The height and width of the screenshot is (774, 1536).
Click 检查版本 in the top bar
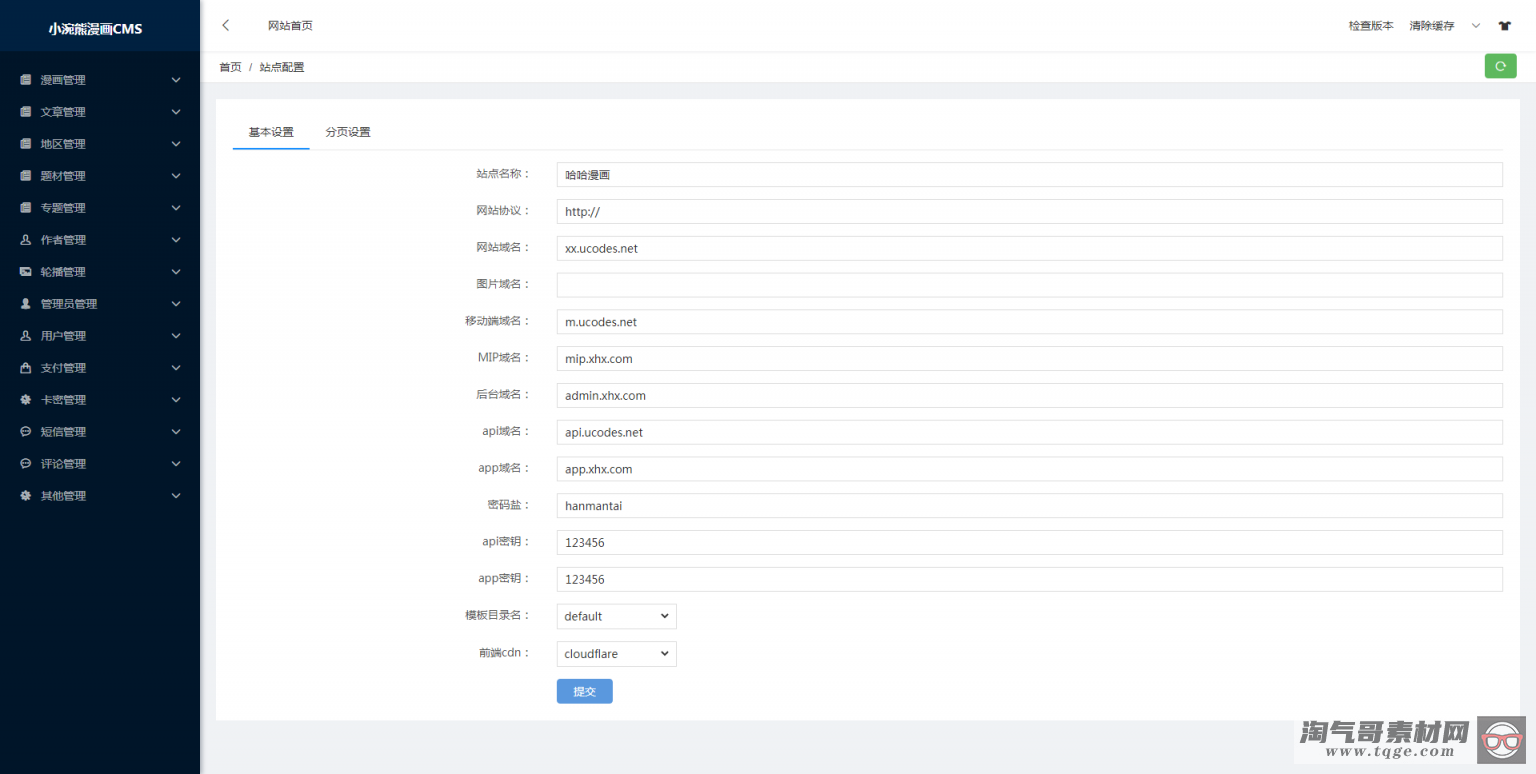(x=1371, y=26)
